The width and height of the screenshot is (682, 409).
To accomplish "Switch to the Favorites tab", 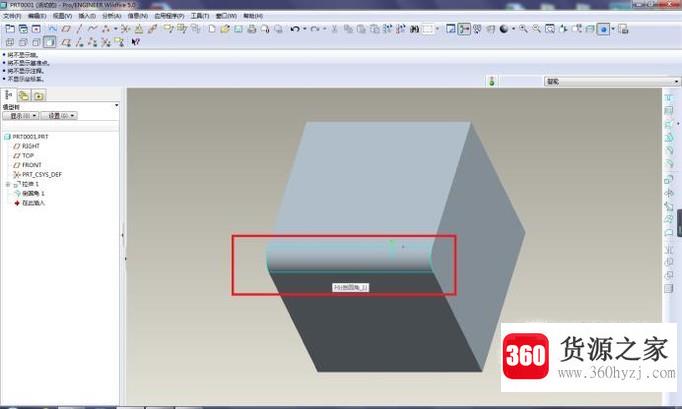I will pyautogui.click(x=39, y=96).
